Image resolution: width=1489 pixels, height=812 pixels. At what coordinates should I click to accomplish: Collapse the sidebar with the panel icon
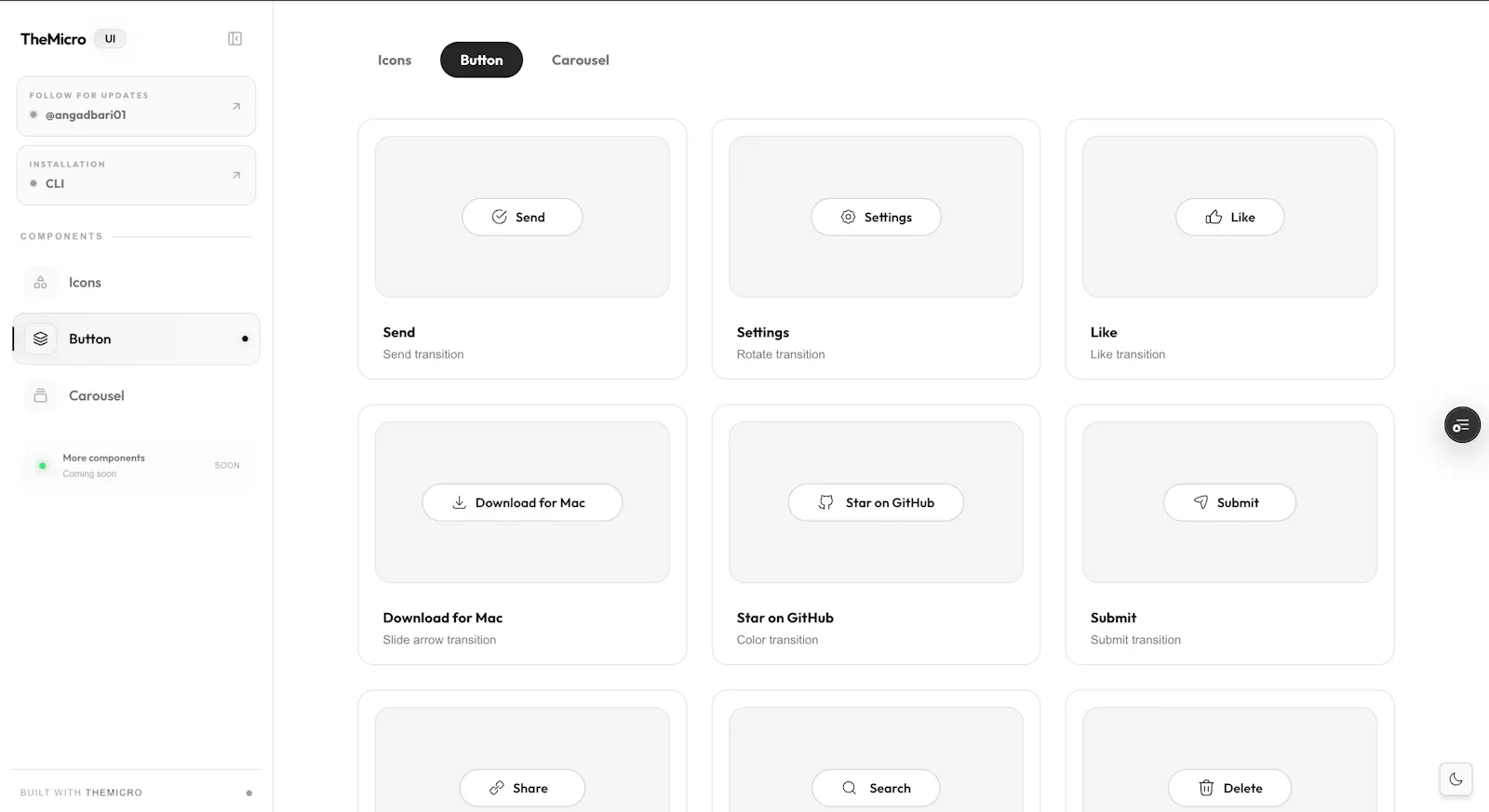coord(235,38)
